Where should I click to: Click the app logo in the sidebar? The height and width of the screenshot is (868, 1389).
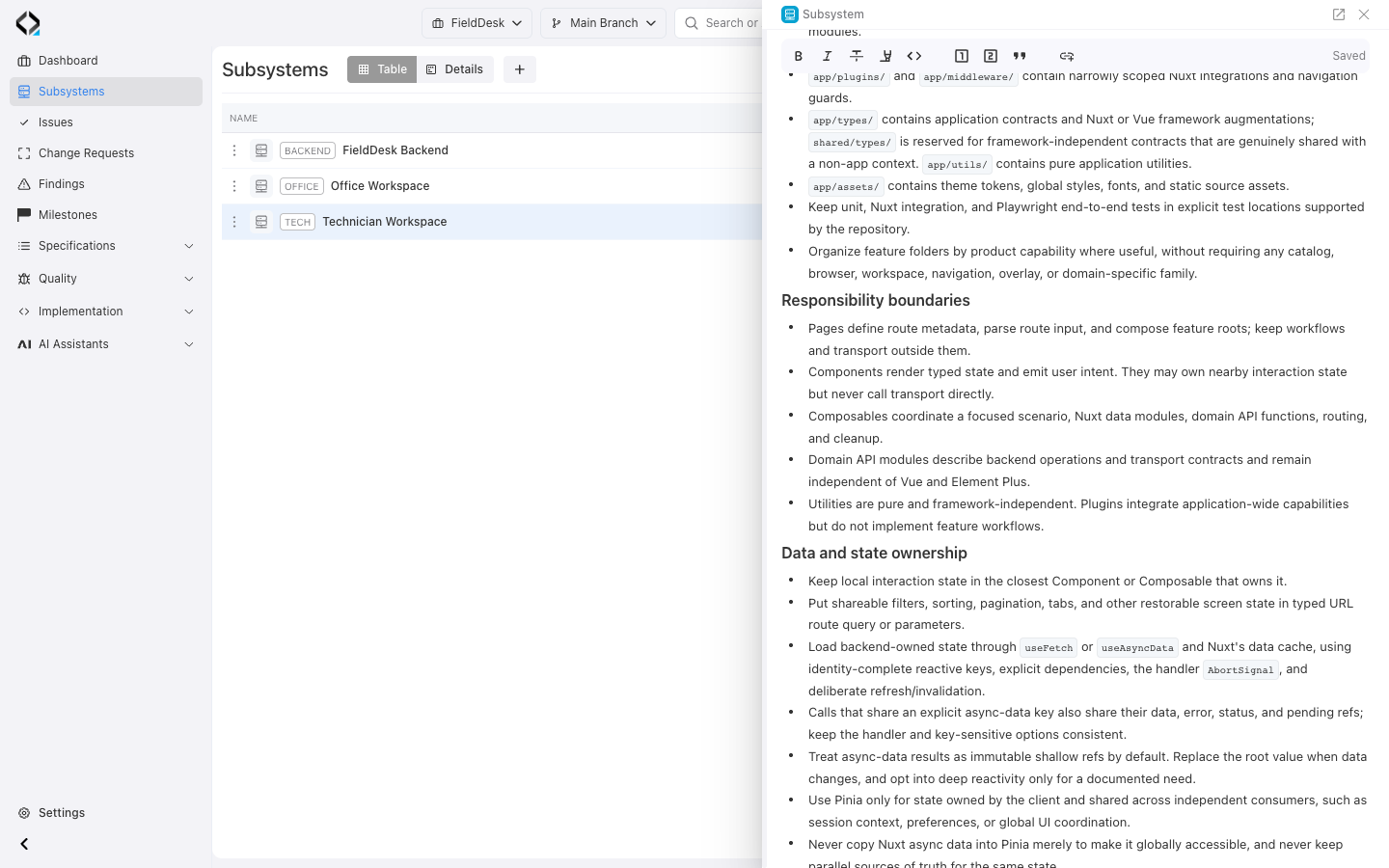pos(28,23)
